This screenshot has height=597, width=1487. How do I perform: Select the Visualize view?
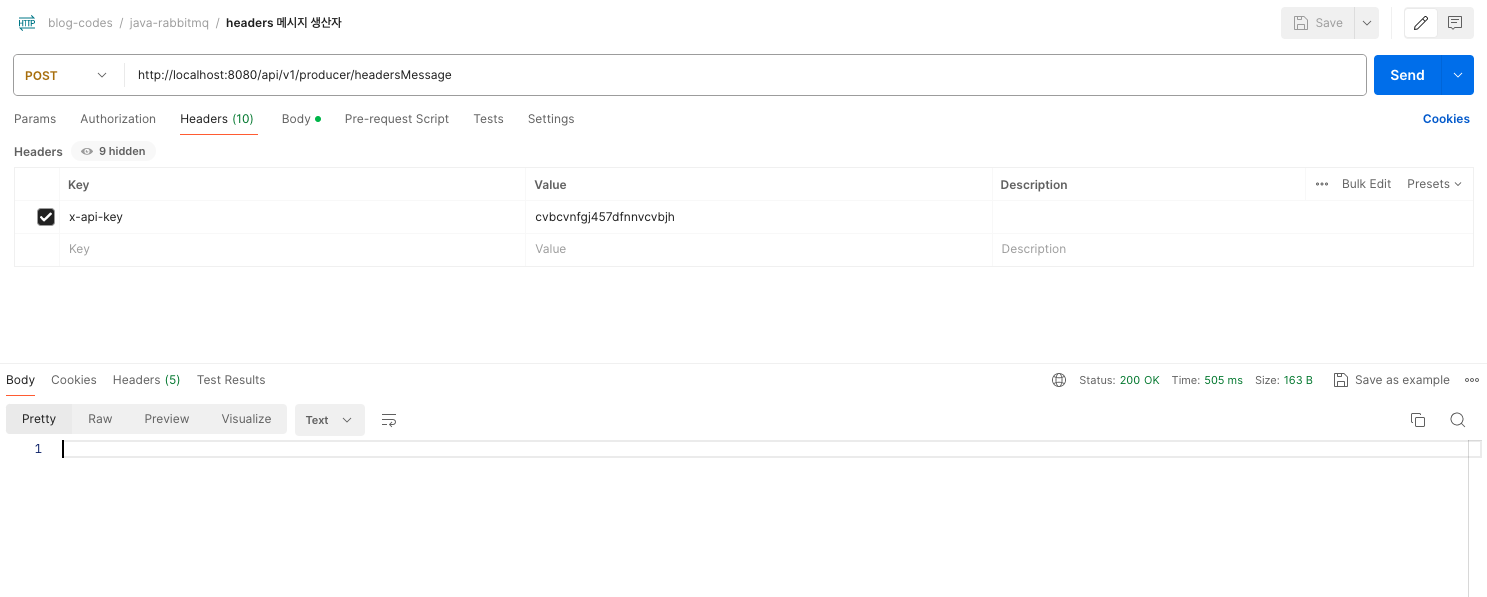[247, 419]
